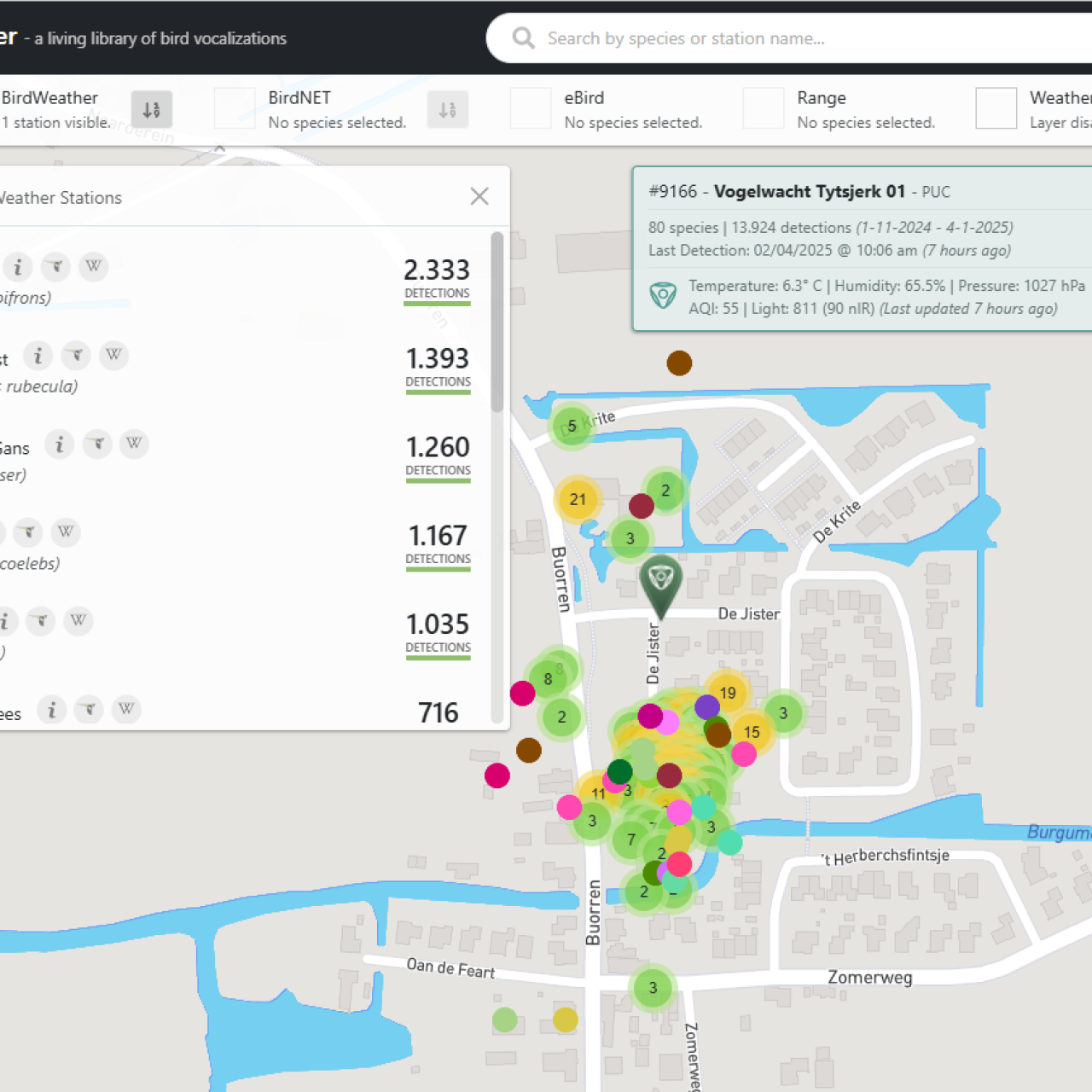
Task: Click 'Last Detection: 02/04/2025' text
Action: click(x=741, y=251)
